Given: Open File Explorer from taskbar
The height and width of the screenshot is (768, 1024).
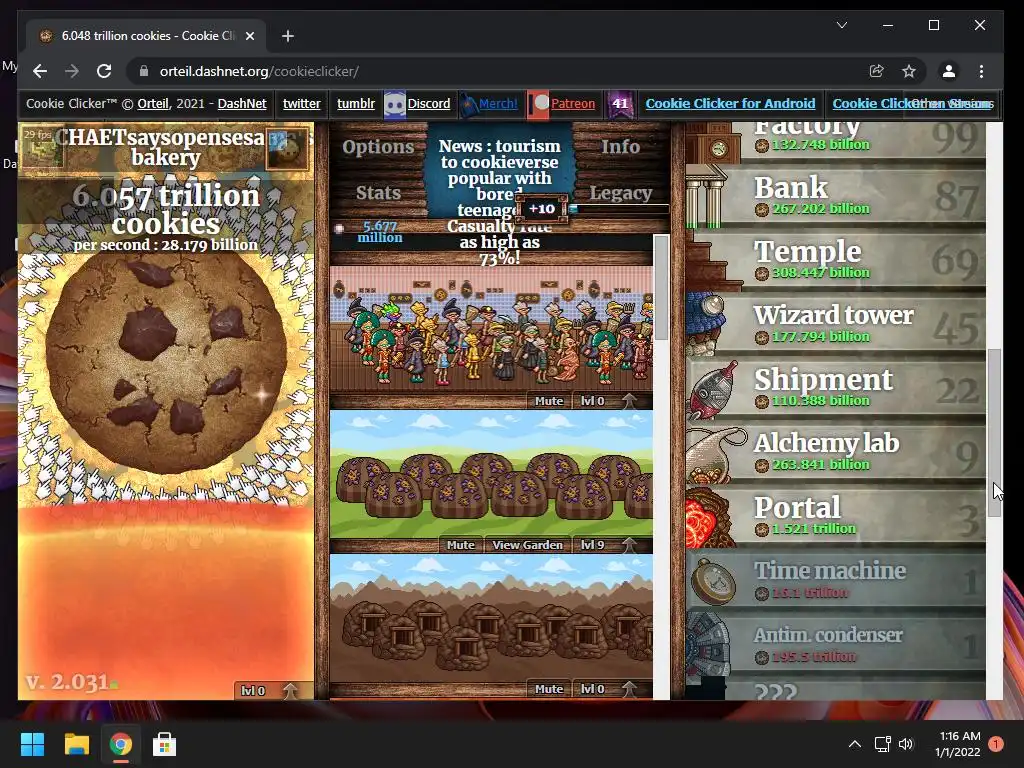Looking at the screenshot, I should pos(76,744).
